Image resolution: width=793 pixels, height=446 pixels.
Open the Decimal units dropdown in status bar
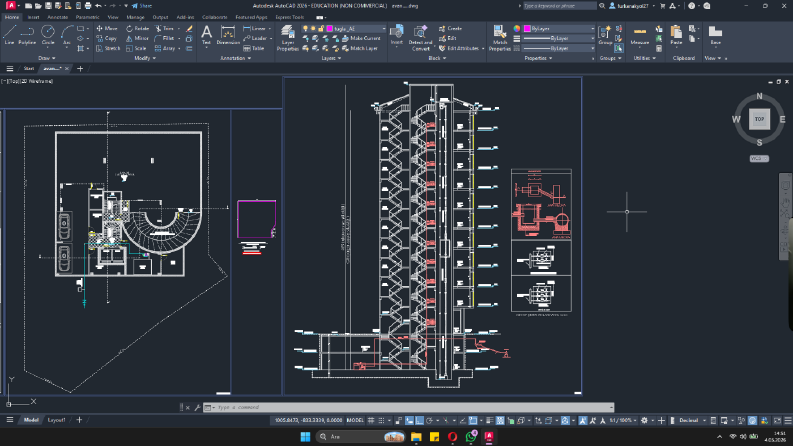pyautogui.click(x=692, y=420)
